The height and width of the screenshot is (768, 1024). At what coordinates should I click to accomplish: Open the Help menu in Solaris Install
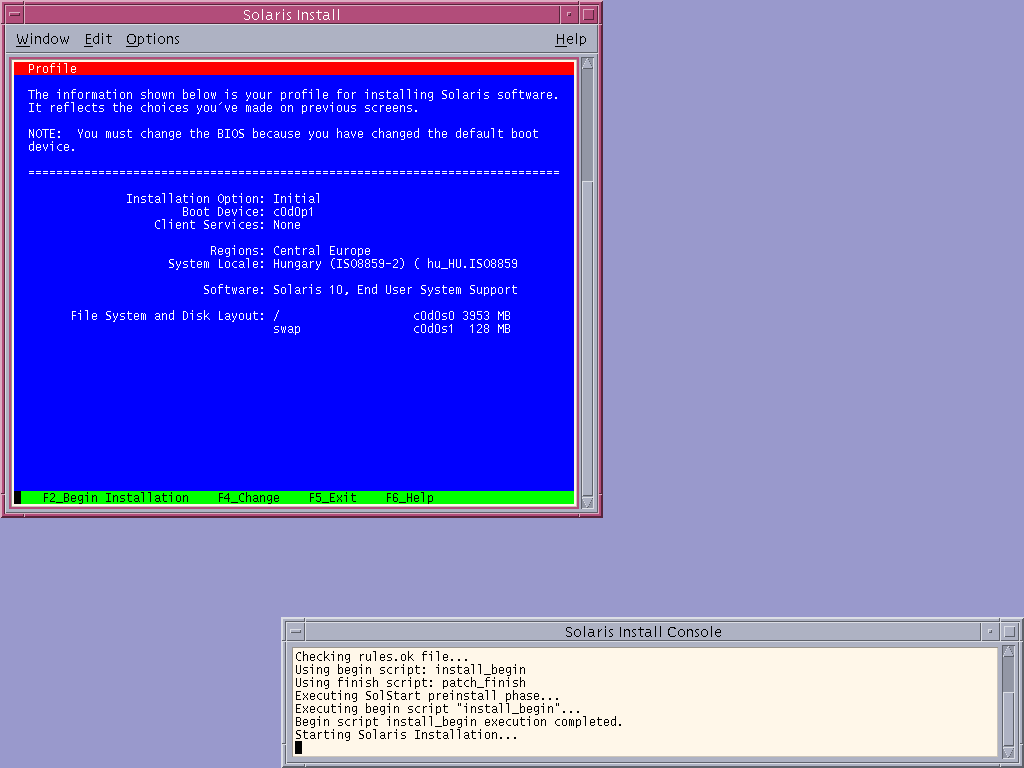pyautogui.click(x=571, y=39)
